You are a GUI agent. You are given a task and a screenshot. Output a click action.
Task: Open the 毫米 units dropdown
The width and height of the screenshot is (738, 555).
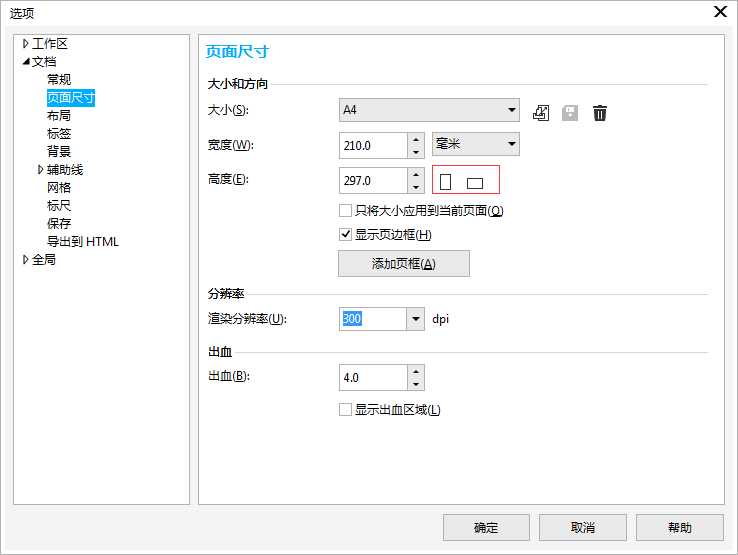point(511,145)
